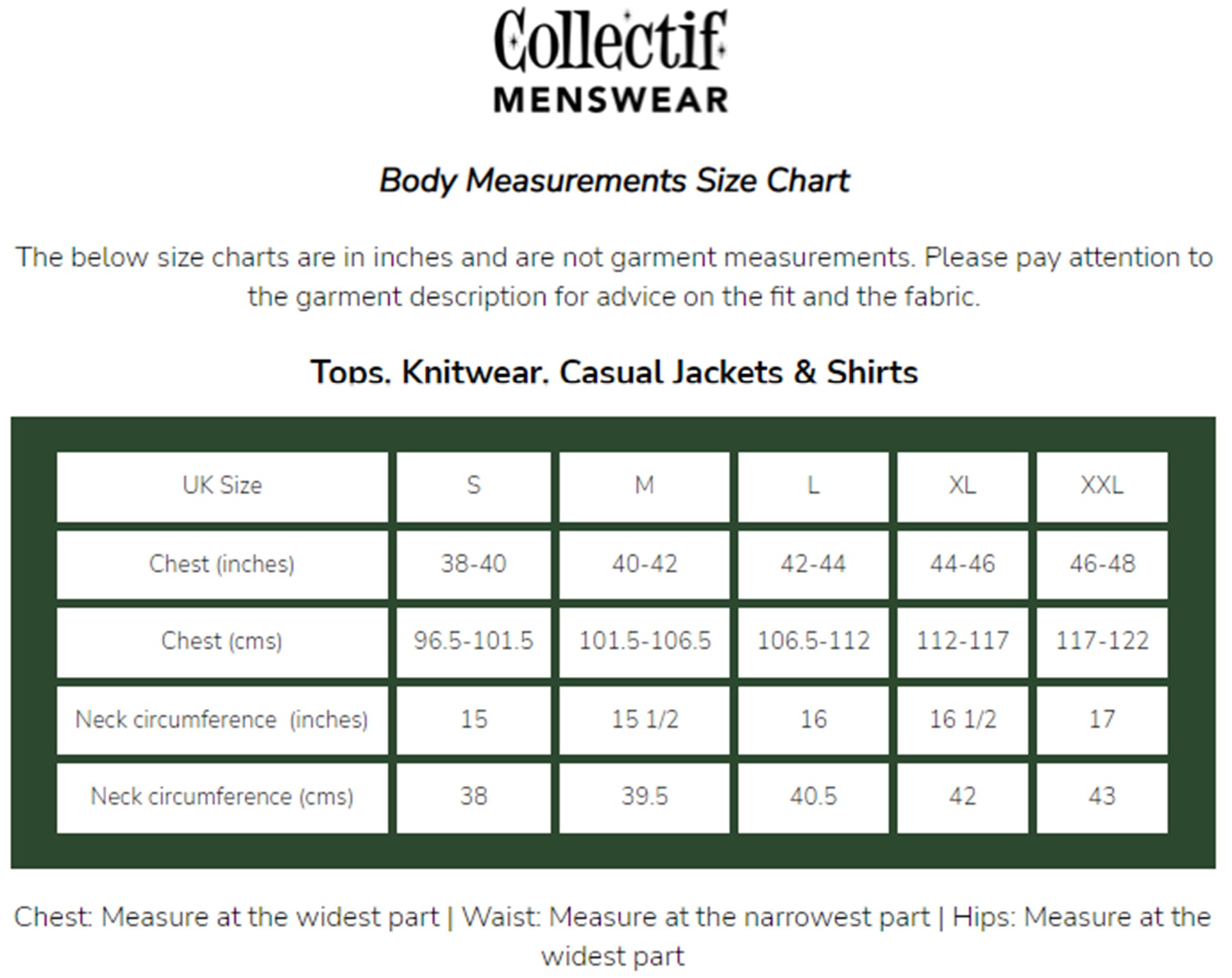The image size is (1232, 978).
Task: Select the Chest (cms) row label
Action: 222,642
